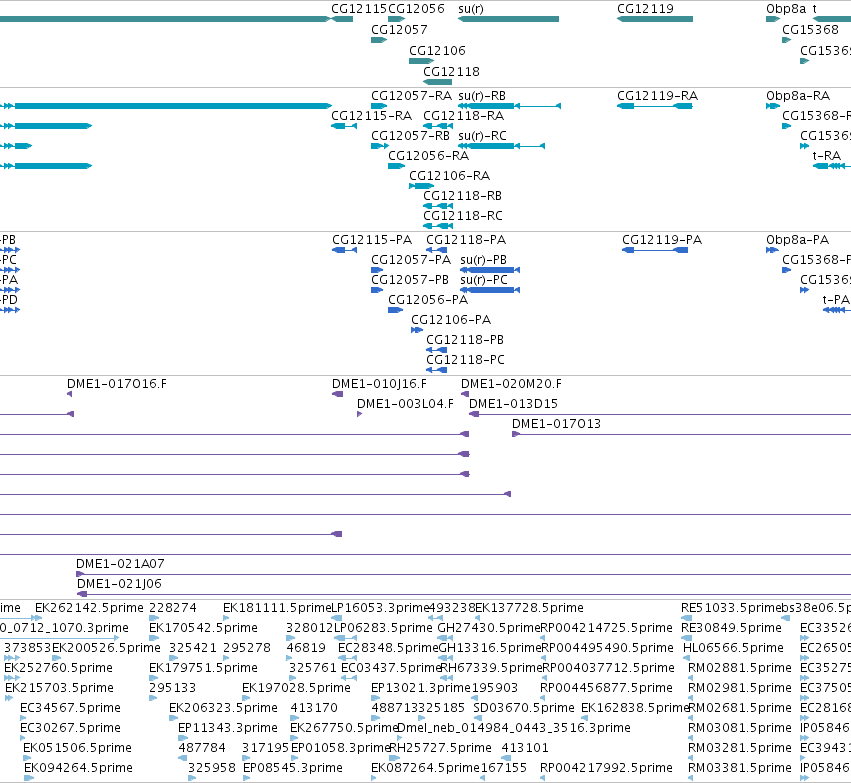The height and width of the screenshot is (783, 851).
Task: Select the su(r)-RB transcript label
Action: pyautogui.click(x=482, y=96)
